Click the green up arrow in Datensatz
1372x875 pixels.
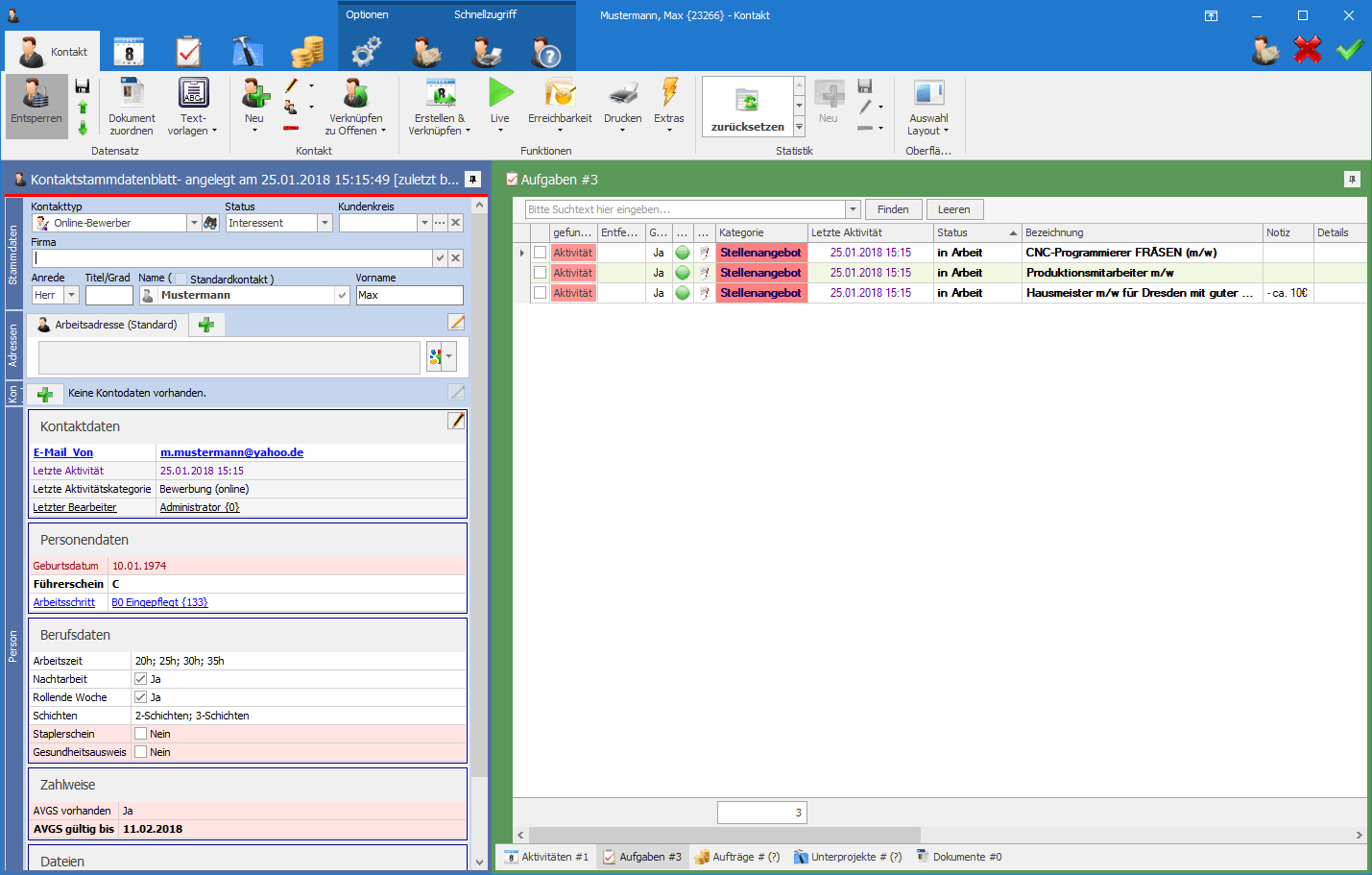pos(83,107)
